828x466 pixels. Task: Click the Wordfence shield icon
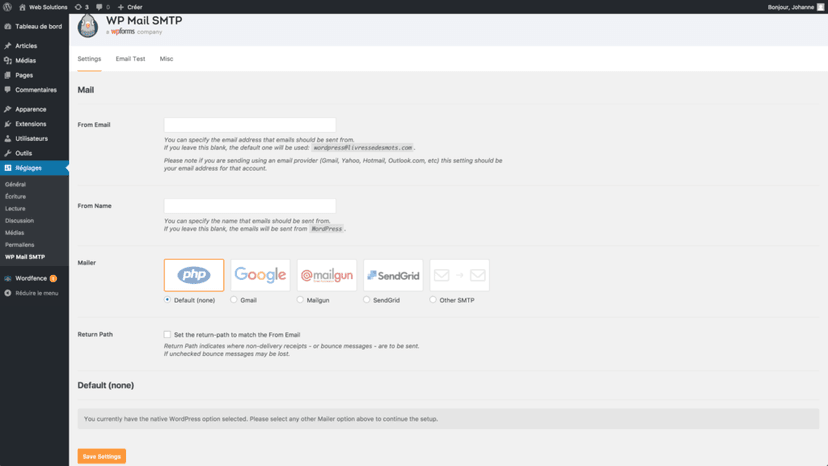pos(7,278)
